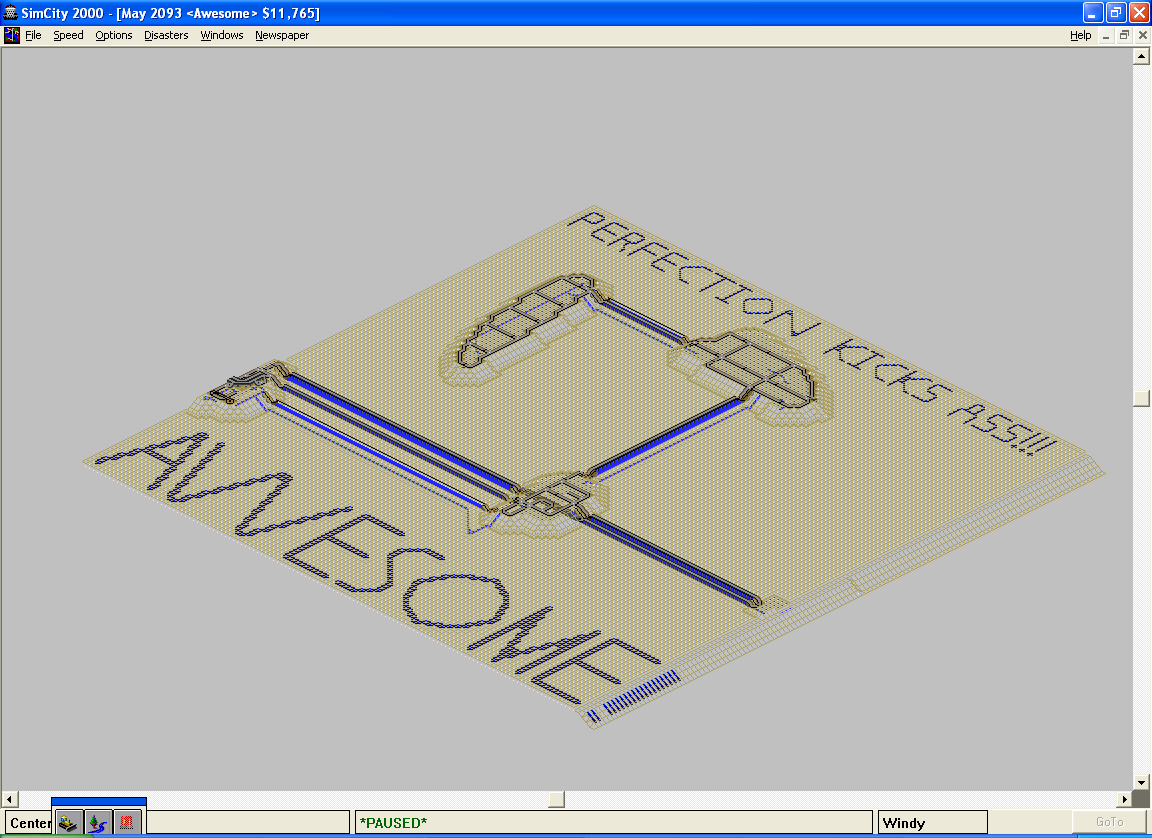The image size is (1152, 838).
Task: Click the GoTo button
Action: tap(1109, 822)
